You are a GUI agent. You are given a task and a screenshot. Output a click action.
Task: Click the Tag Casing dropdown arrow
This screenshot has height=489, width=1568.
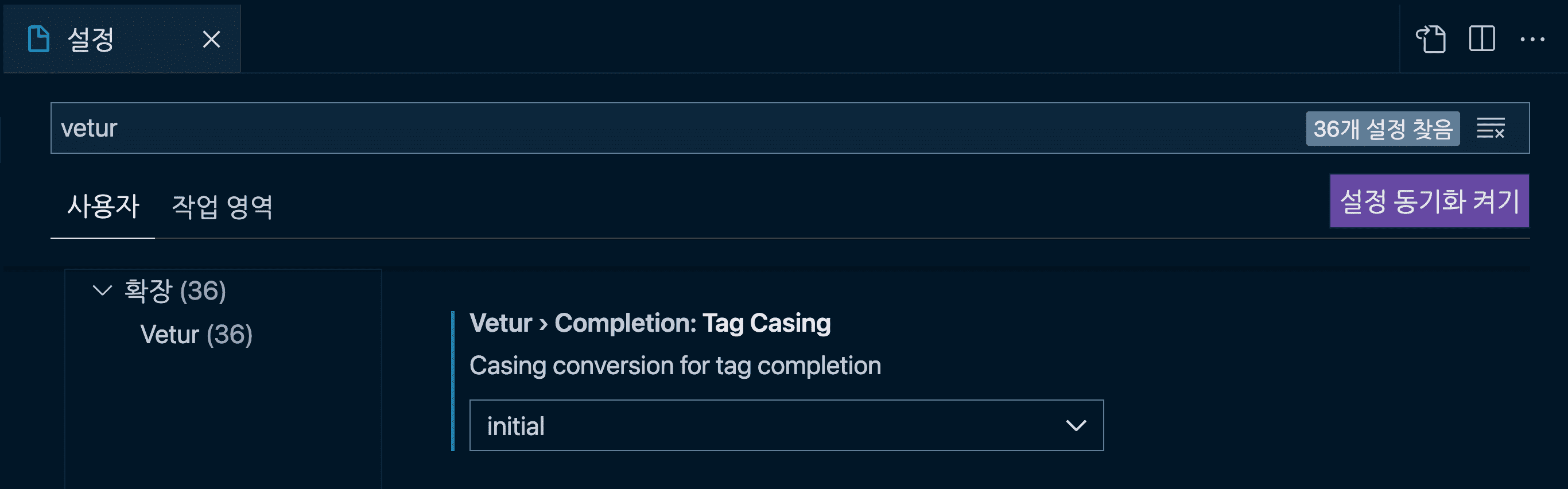(1076, 426)
